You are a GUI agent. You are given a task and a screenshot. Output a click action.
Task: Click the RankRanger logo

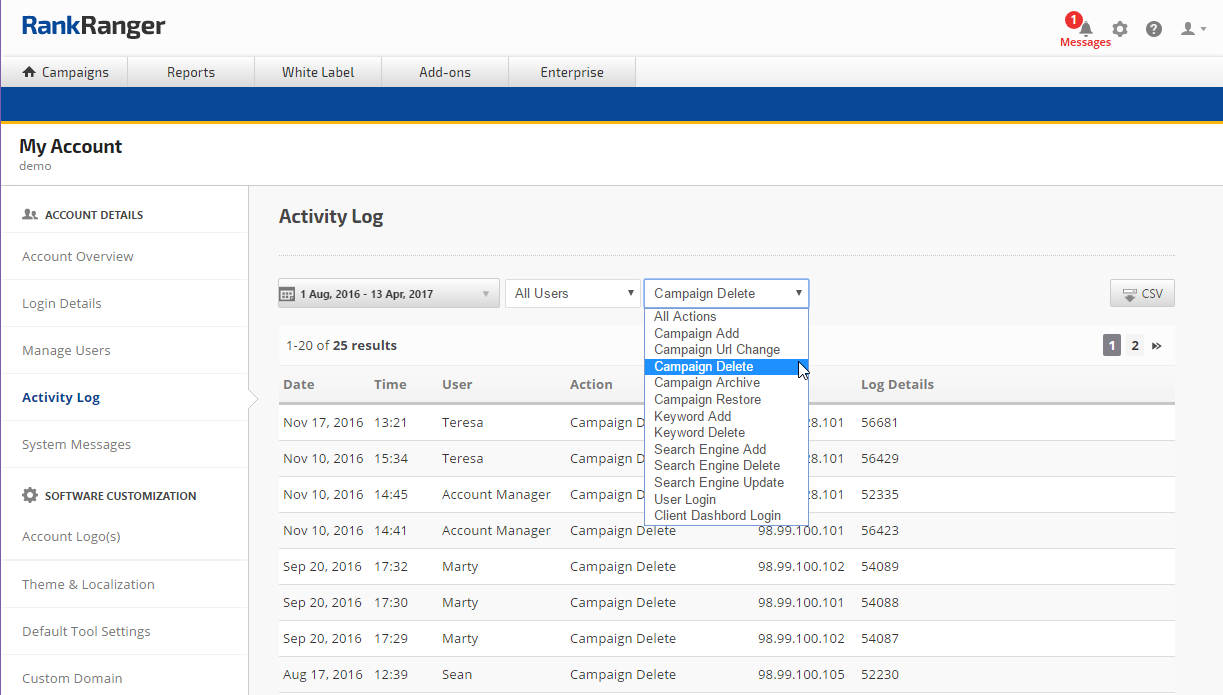point(94,26)
